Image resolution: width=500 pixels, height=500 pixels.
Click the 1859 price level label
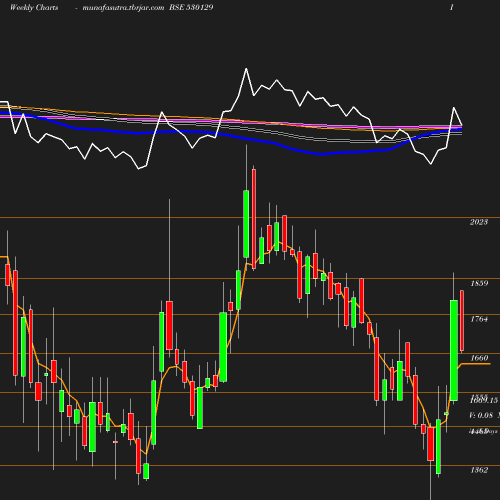[x=479, y=283]
